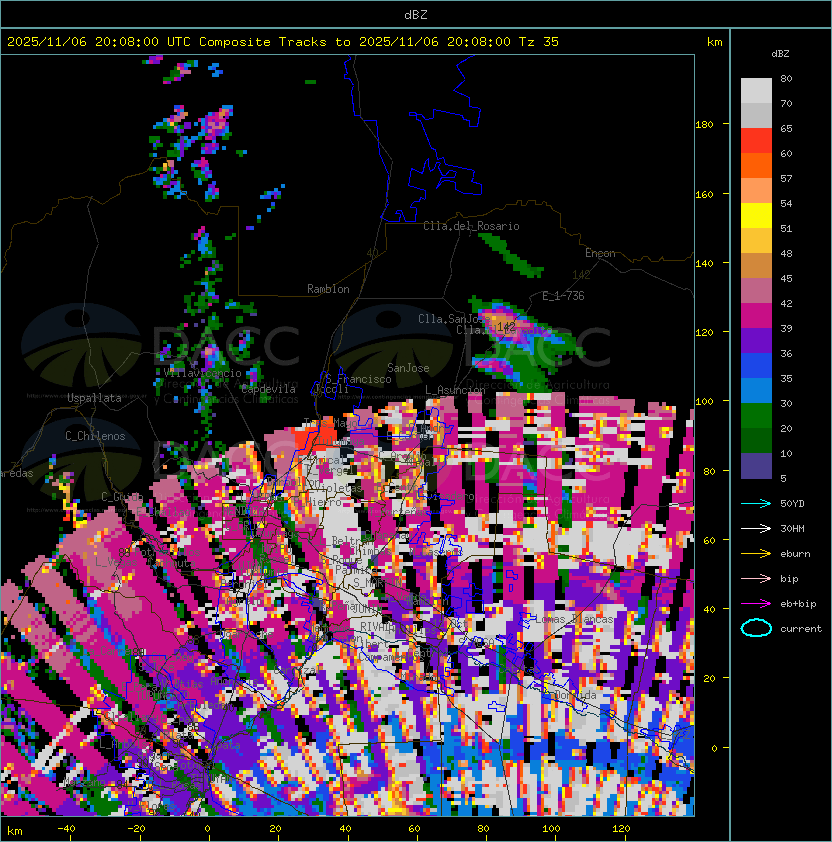The width and height of the screenshot is (832, 842).
Task: Click the blue 35-36 dBZ legend swatch
Action: pyautogui.click(x=756, y=366)
